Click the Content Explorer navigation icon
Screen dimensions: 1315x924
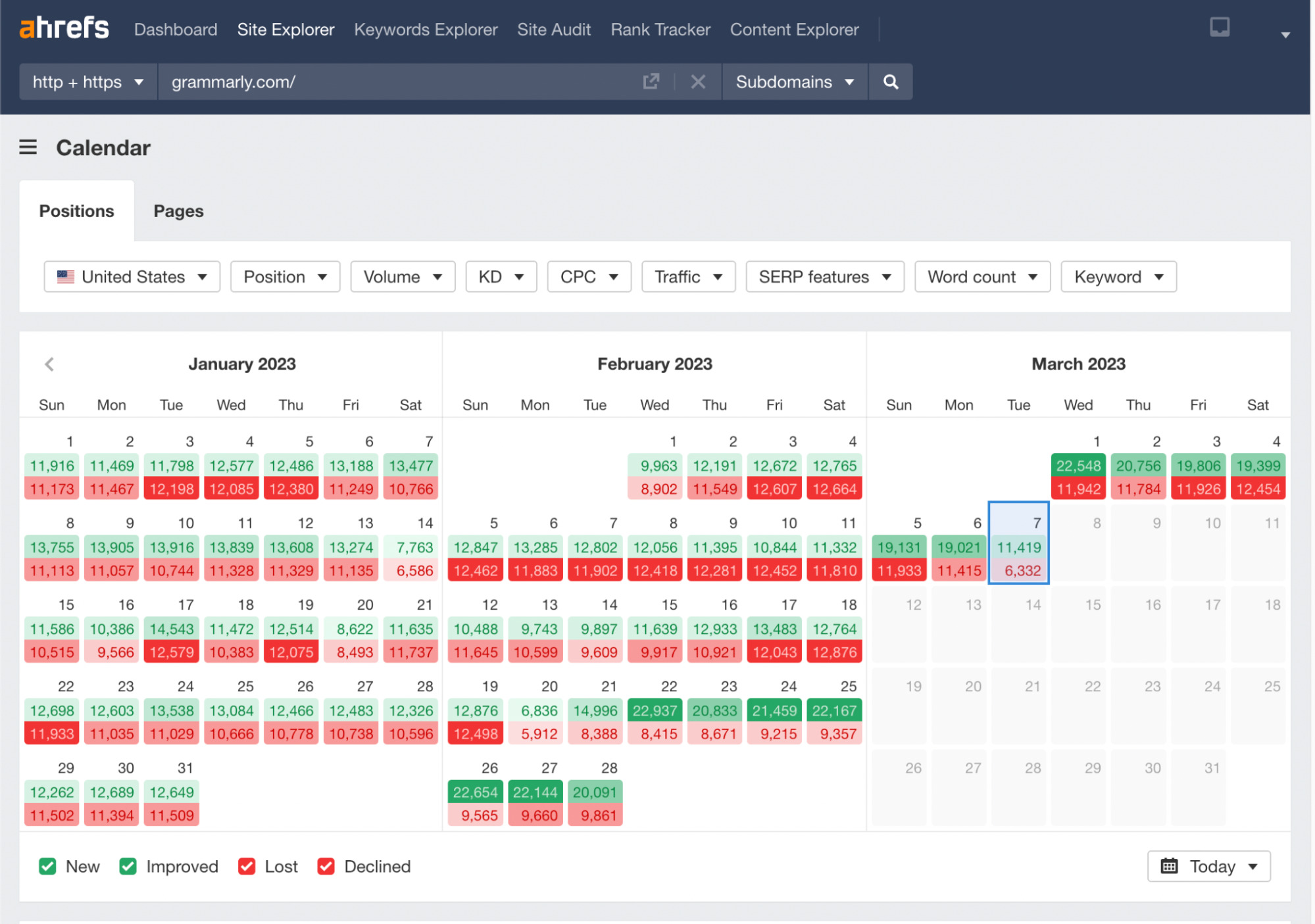coord(793,30)
